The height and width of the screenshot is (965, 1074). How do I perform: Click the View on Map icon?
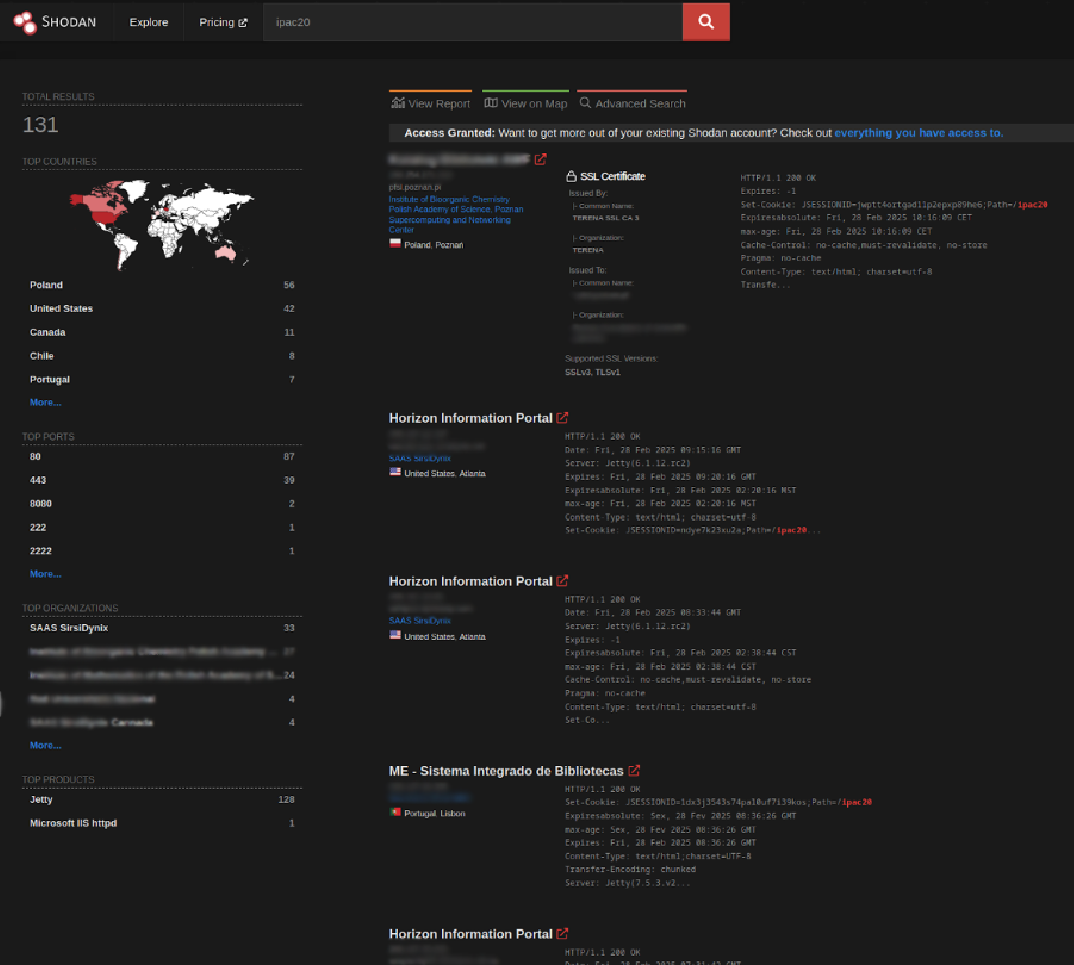[490, 103]
